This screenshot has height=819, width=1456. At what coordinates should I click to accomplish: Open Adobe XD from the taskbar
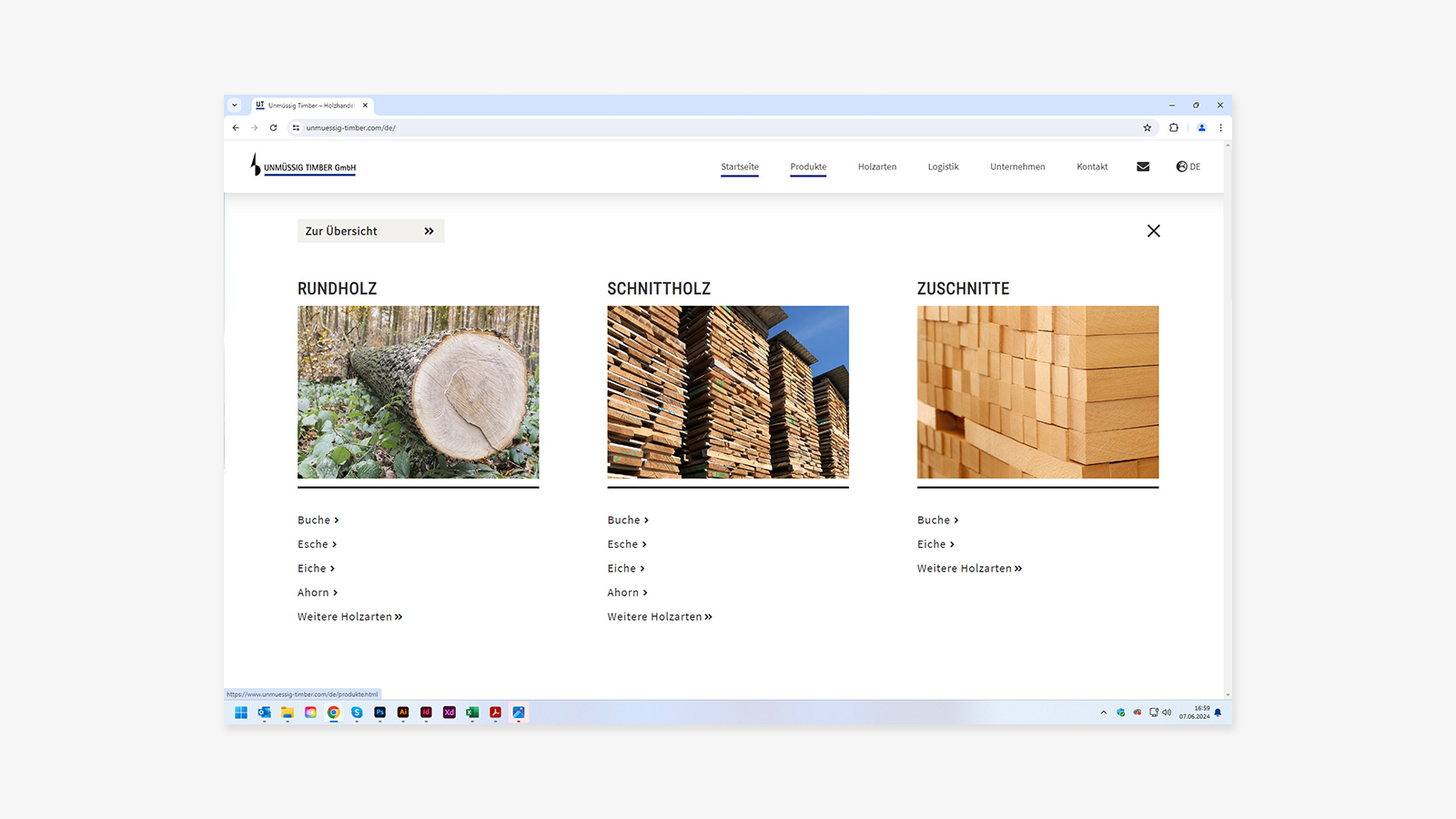450,713
